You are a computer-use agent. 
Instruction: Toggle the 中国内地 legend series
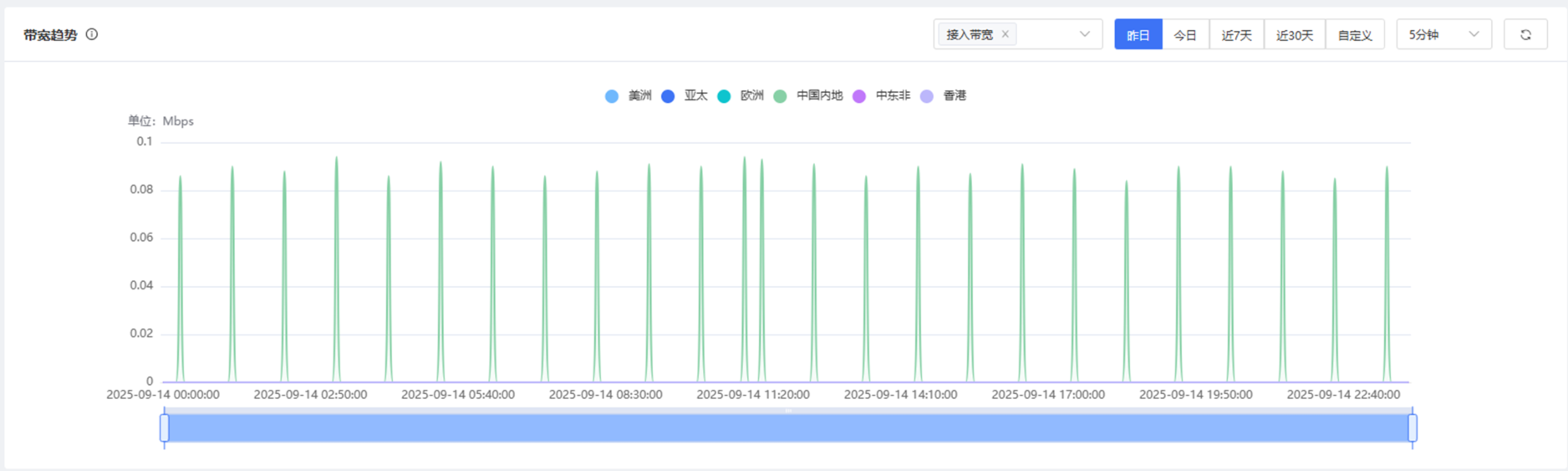tap(808, 96)
